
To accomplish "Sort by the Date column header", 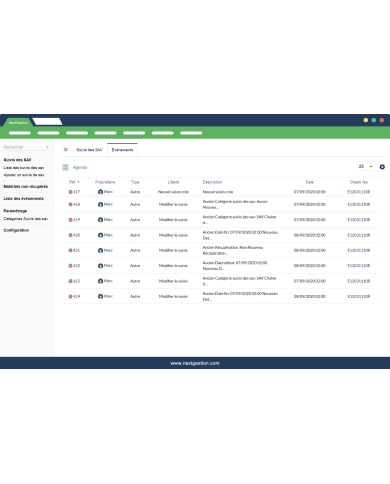I will (310, 182).
